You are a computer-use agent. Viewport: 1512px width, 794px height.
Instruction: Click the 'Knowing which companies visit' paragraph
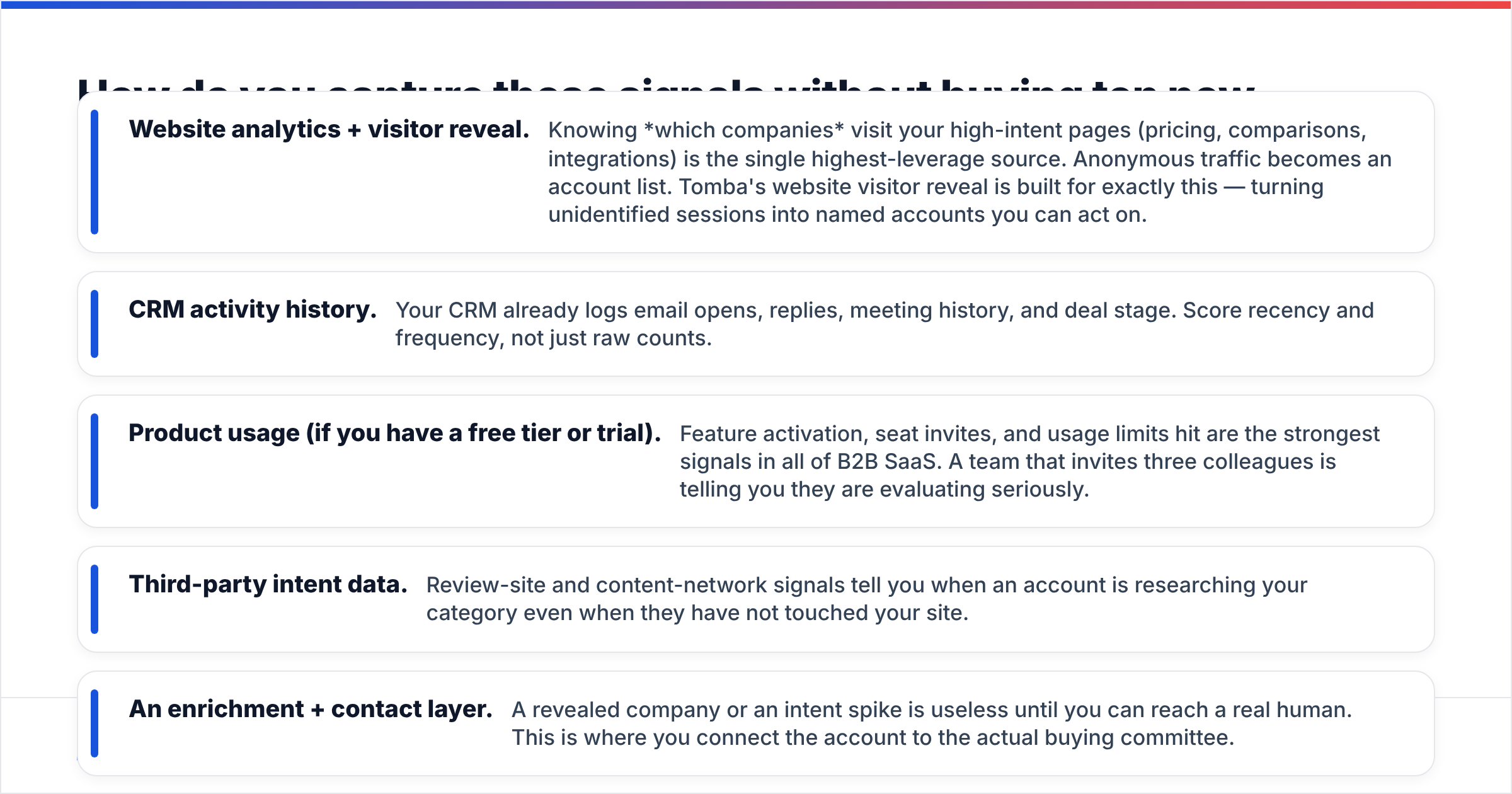970,172
